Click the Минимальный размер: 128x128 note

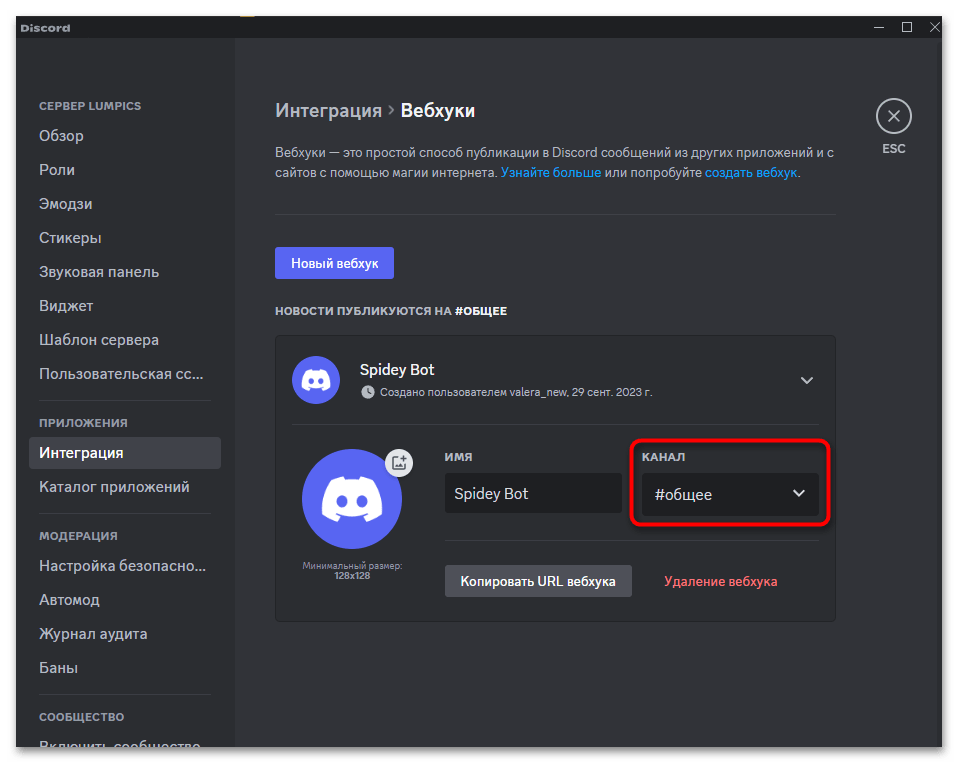(x=352, y=571)
